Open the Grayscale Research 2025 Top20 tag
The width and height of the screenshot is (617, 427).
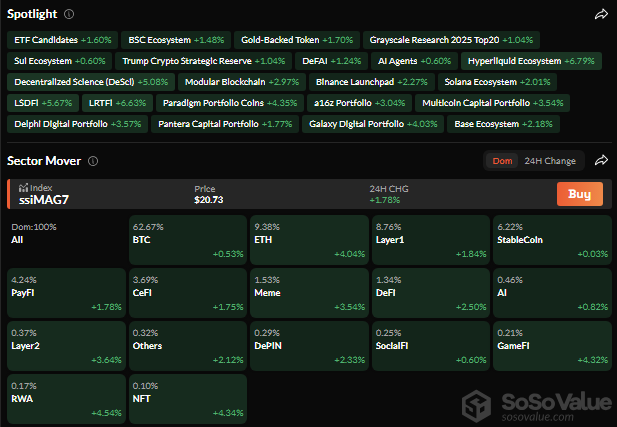click(x=451, y=40)
